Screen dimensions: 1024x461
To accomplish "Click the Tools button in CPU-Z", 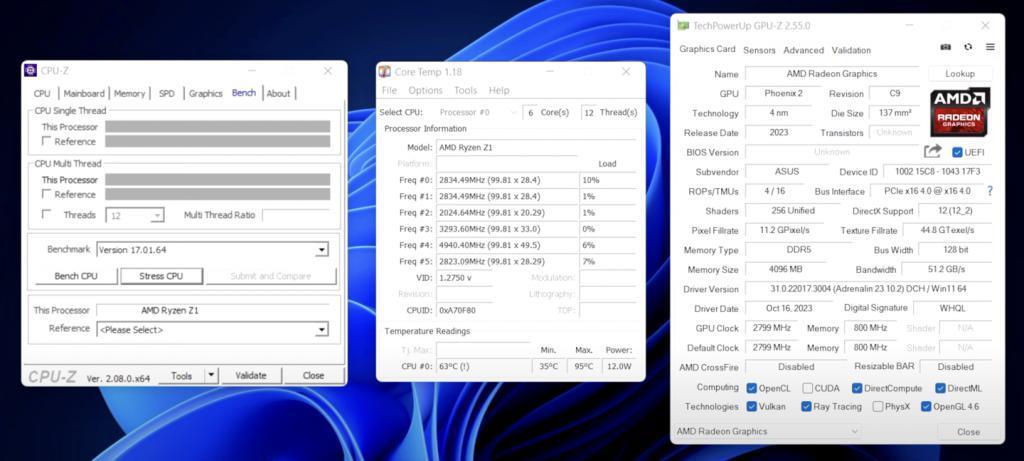I will click(182, 375).
